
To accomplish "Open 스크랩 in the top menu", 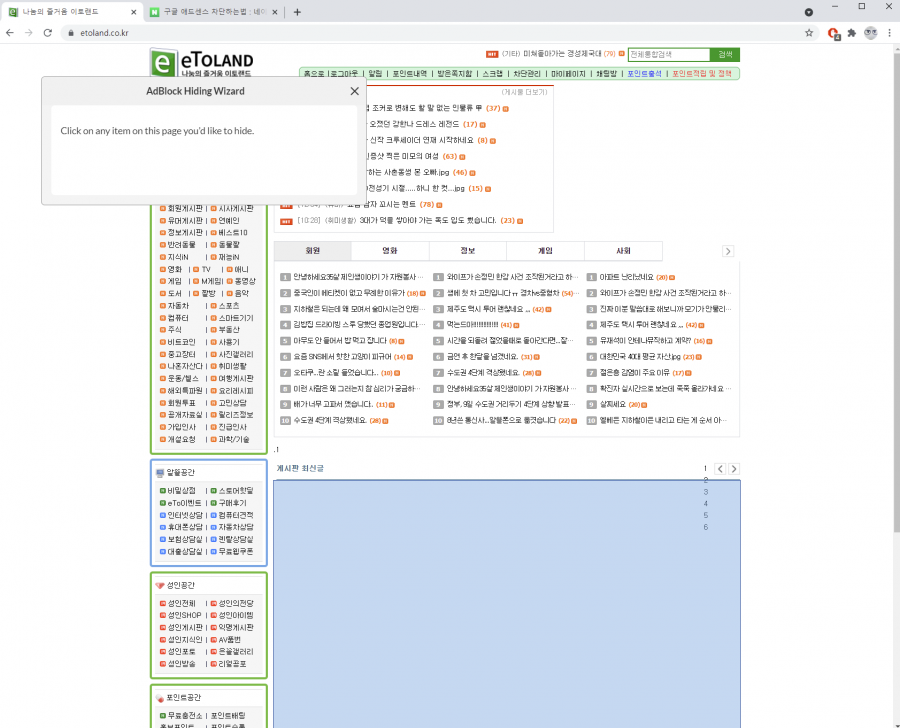I will coord(492,73).
